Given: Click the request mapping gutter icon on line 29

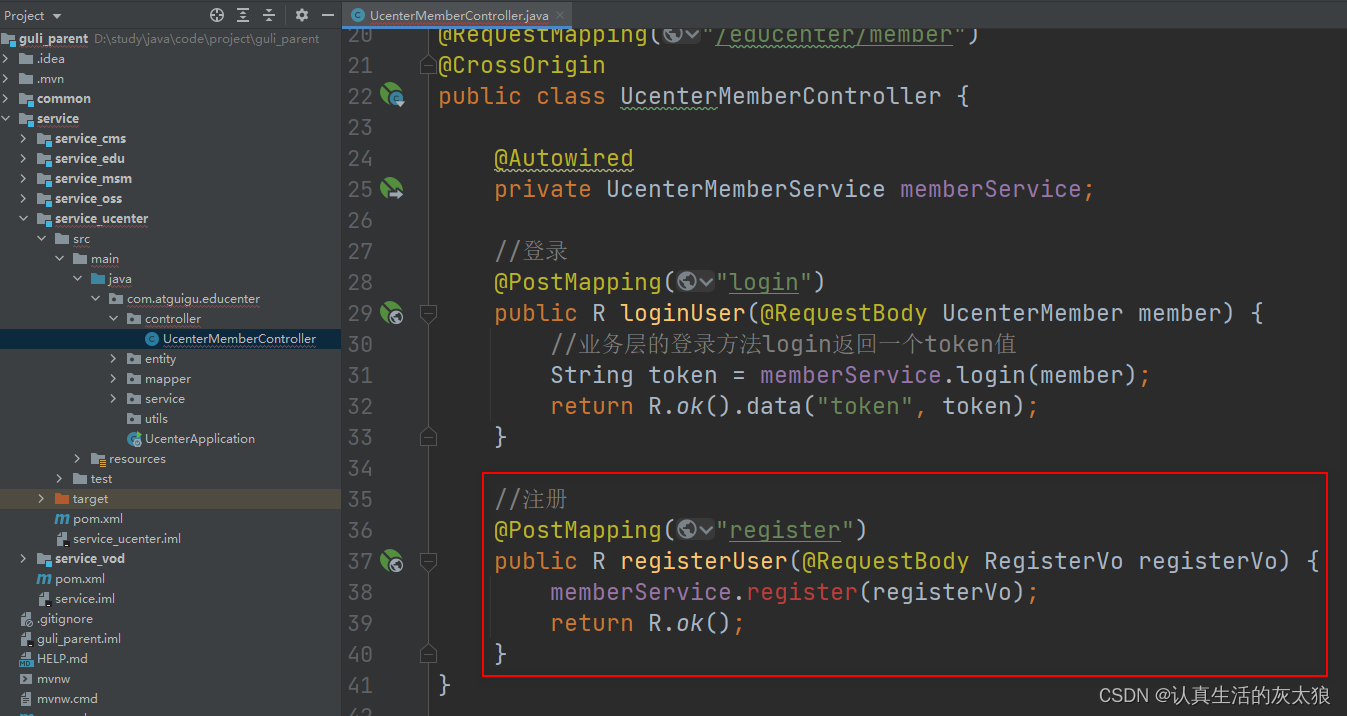Looking at the screenshot, I should 392,313.
